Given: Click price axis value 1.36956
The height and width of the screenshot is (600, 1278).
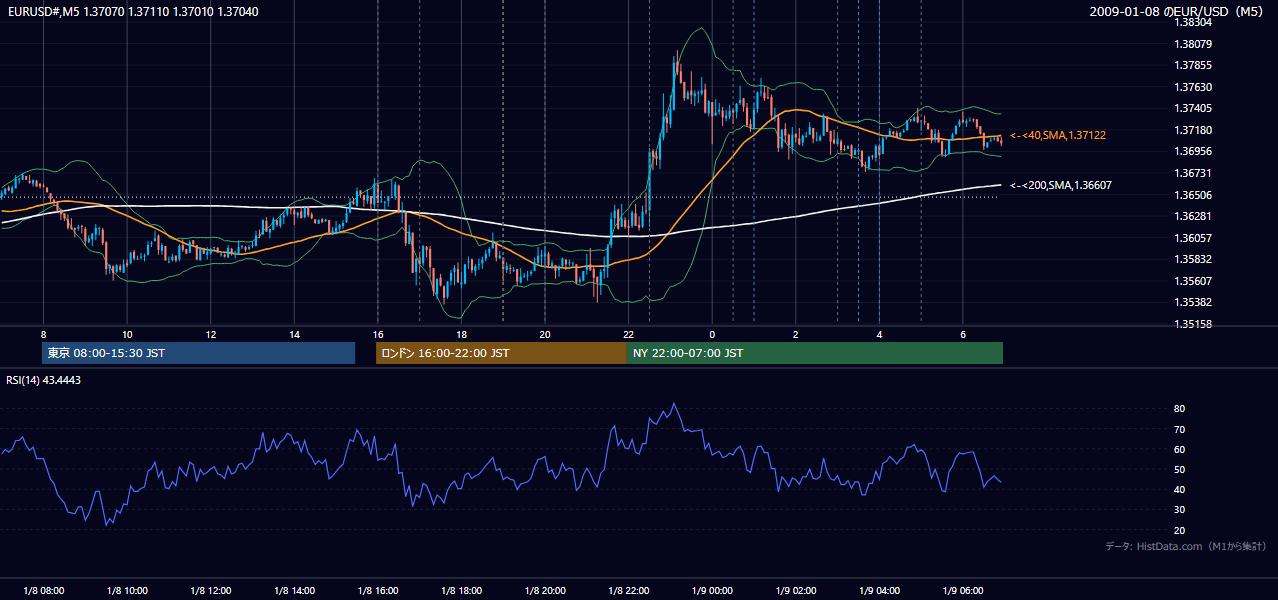Looking at the screenshot, I should click(1193, 152).
